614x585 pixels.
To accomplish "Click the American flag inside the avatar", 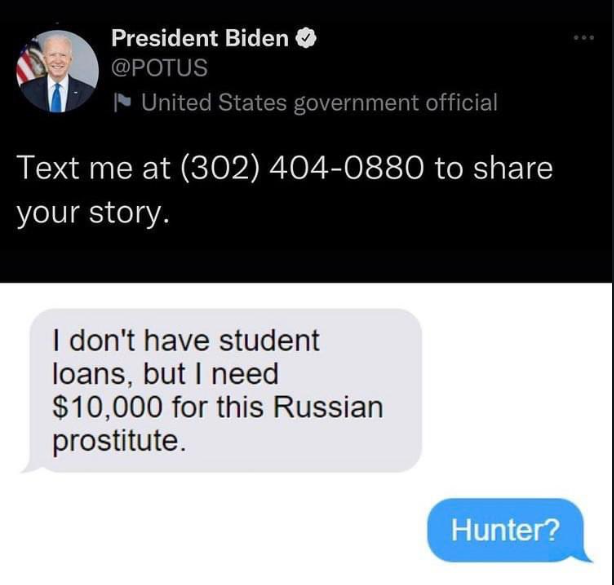I will coord(29,63).
